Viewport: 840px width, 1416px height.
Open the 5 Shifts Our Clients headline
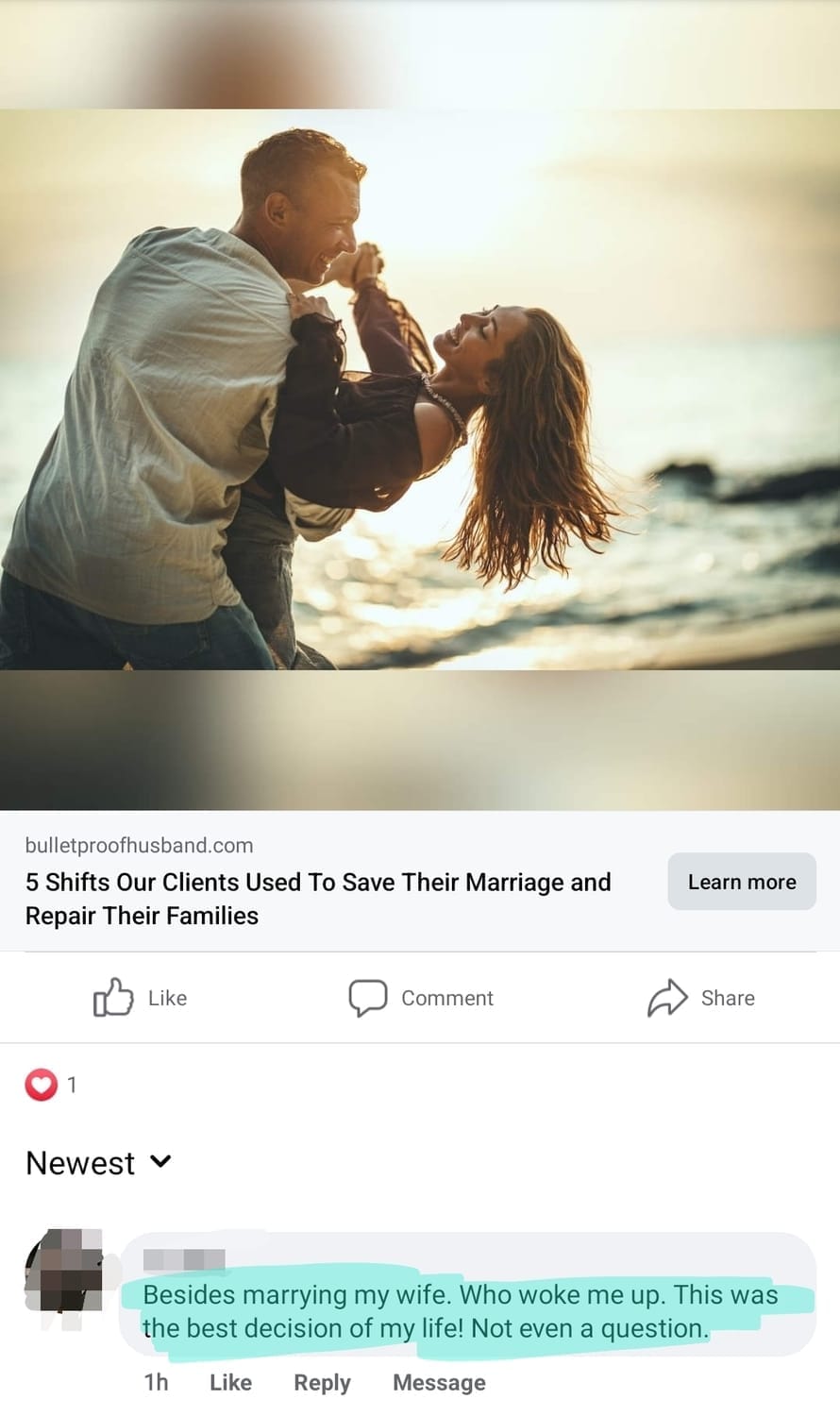tap(318, 899)
